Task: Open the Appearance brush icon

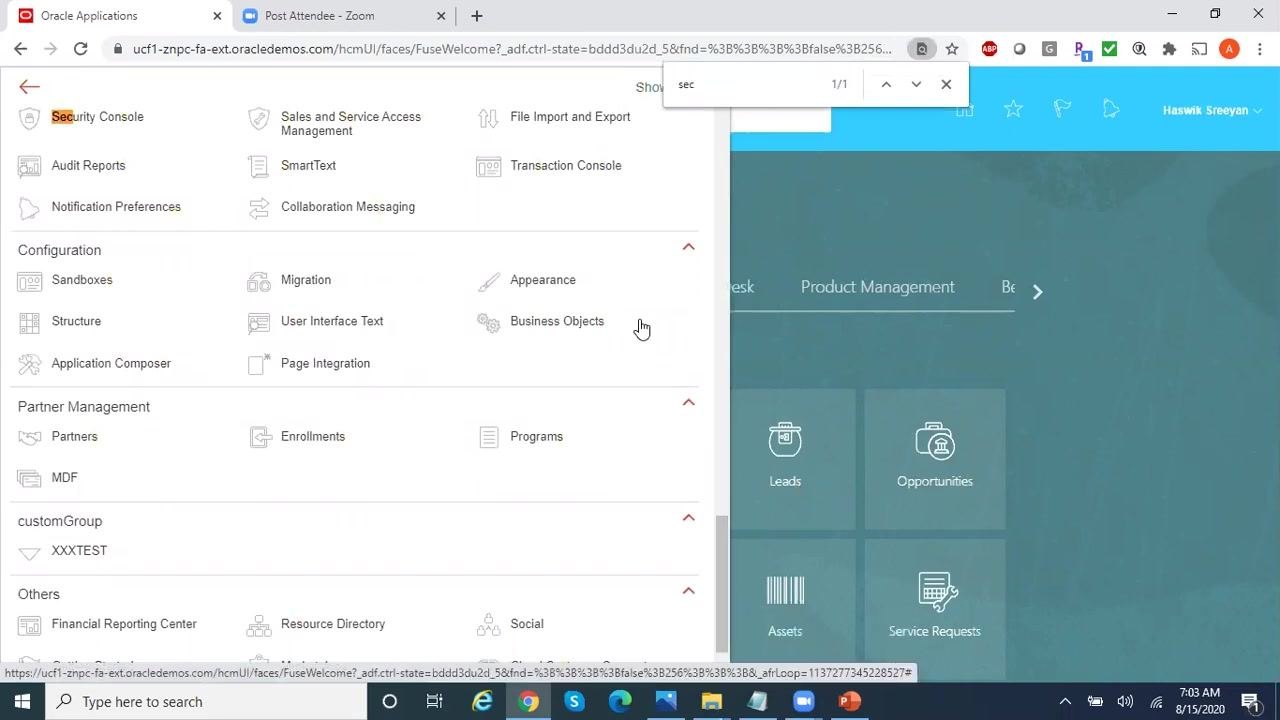Action: [x=488, y=281]
